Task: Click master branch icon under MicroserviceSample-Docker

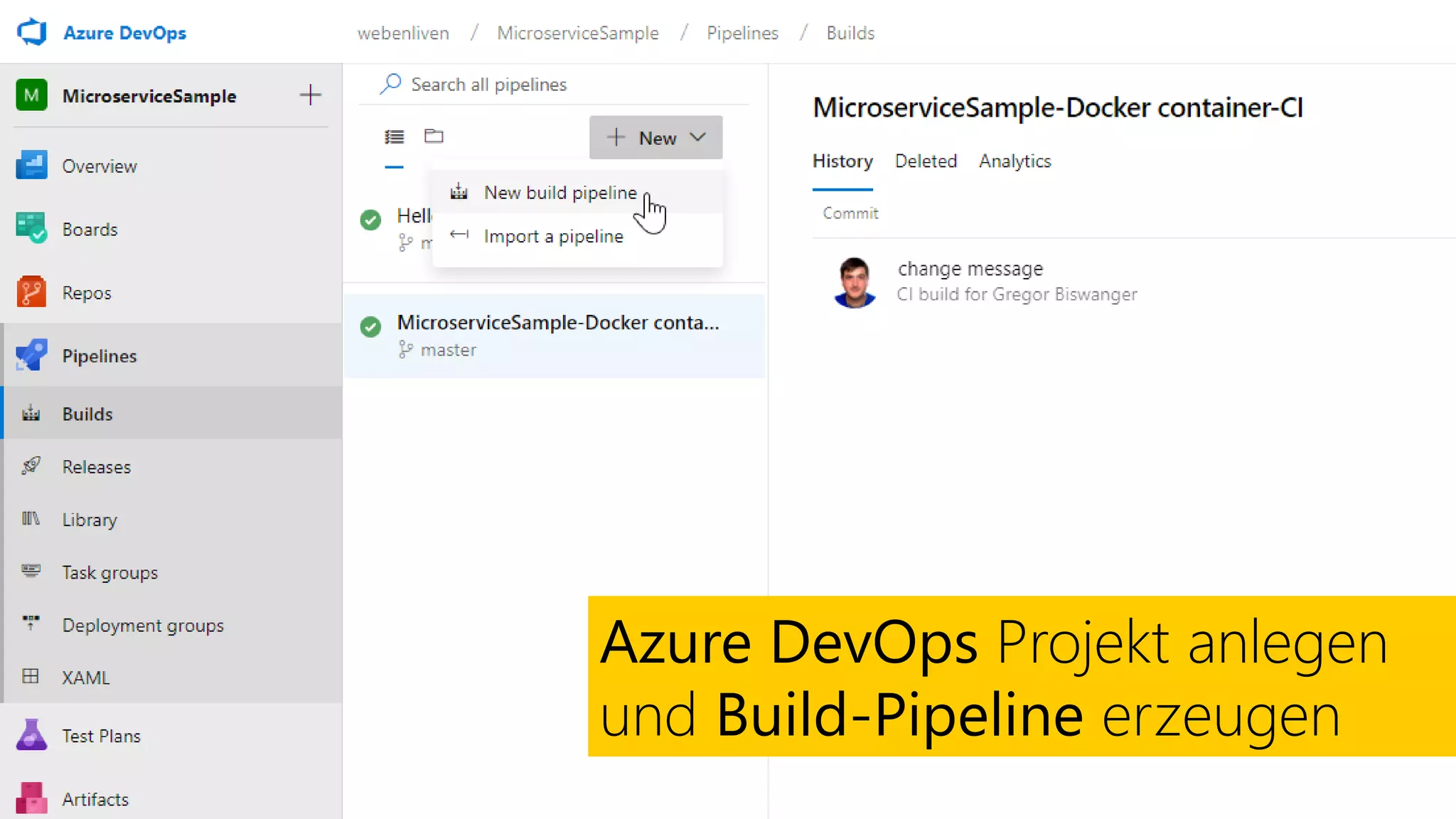Action: click(x=405, y=350)
